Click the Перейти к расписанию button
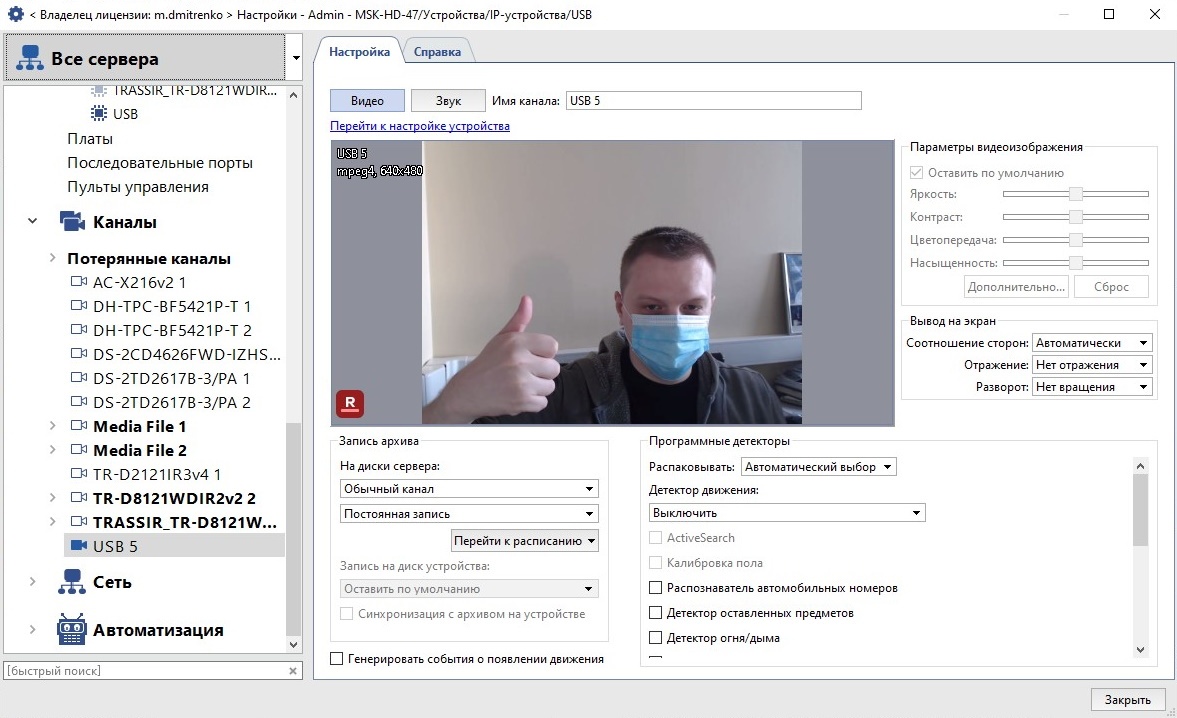 point(525,541)
